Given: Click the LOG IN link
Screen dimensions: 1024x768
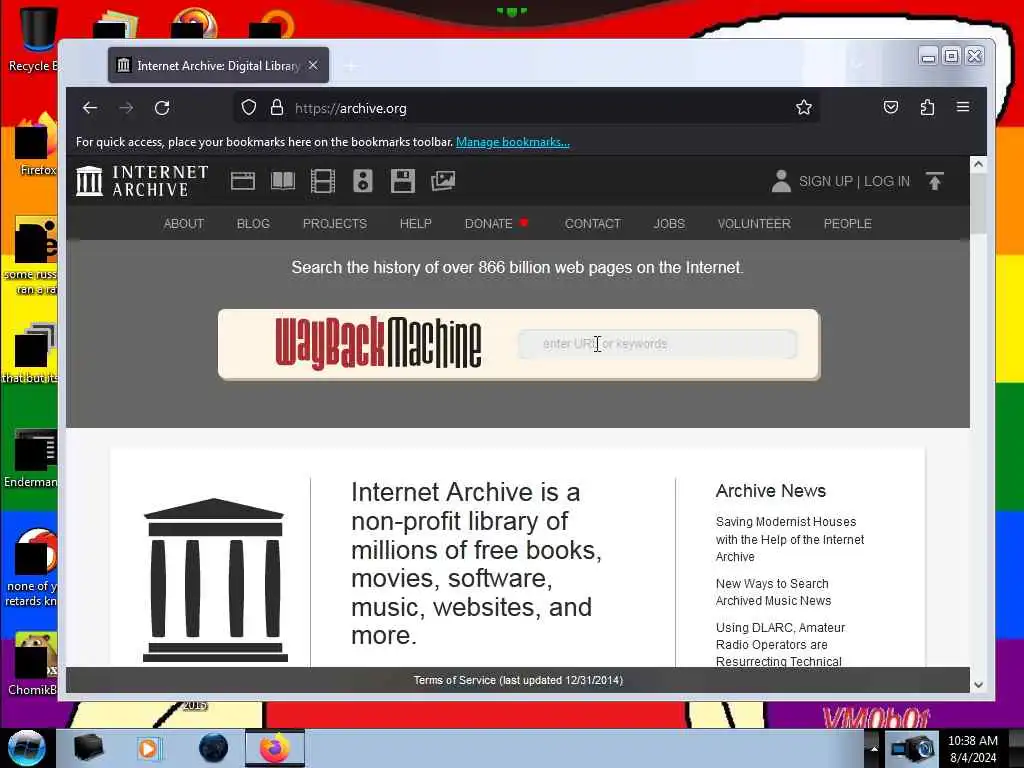Looking at the screenshot, I should tap(887, 182).
